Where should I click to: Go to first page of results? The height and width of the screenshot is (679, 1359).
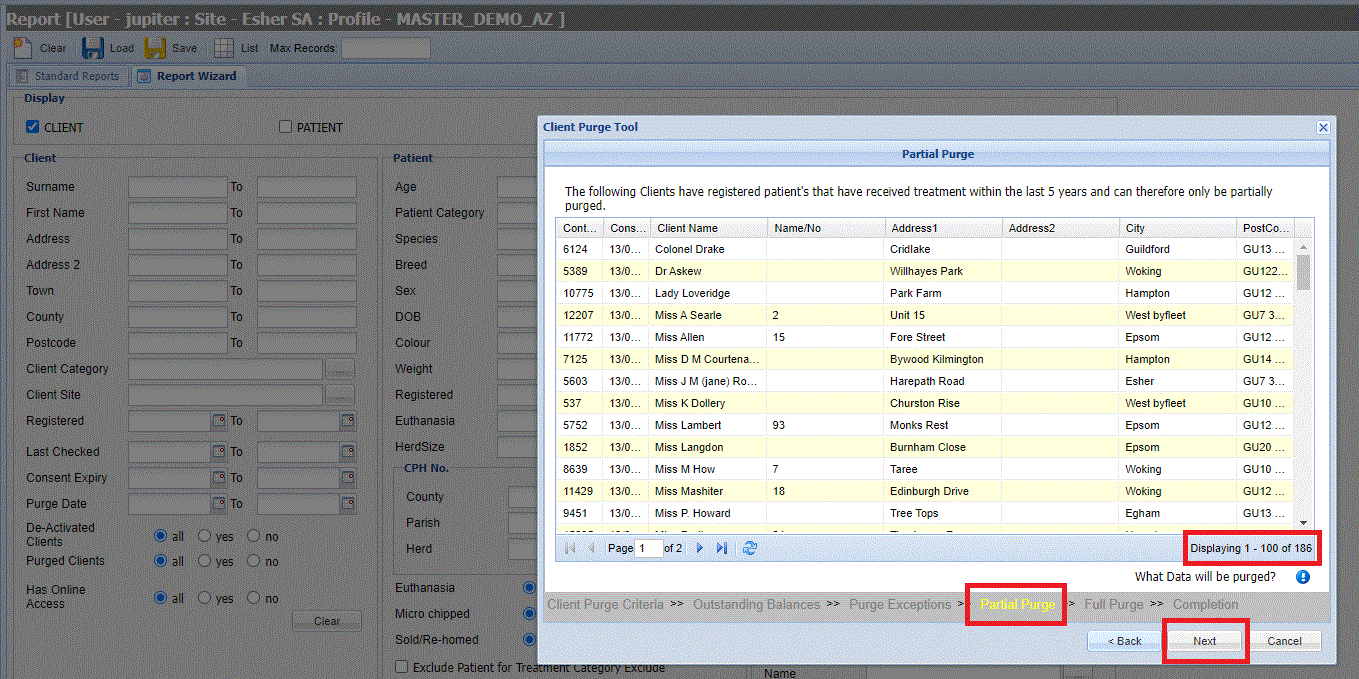click(570, 548)
